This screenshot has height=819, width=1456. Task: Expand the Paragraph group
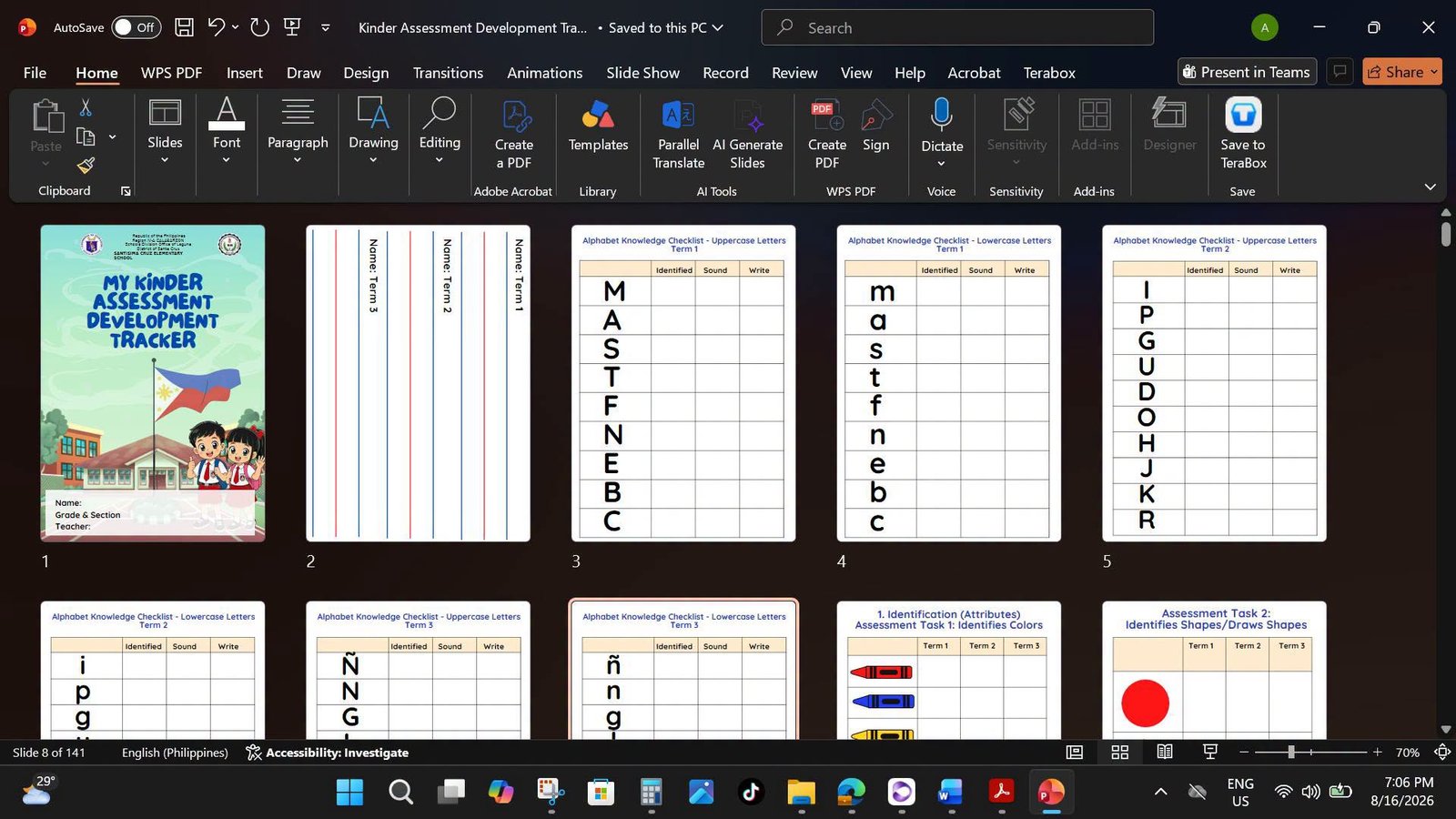coord(298,132)
